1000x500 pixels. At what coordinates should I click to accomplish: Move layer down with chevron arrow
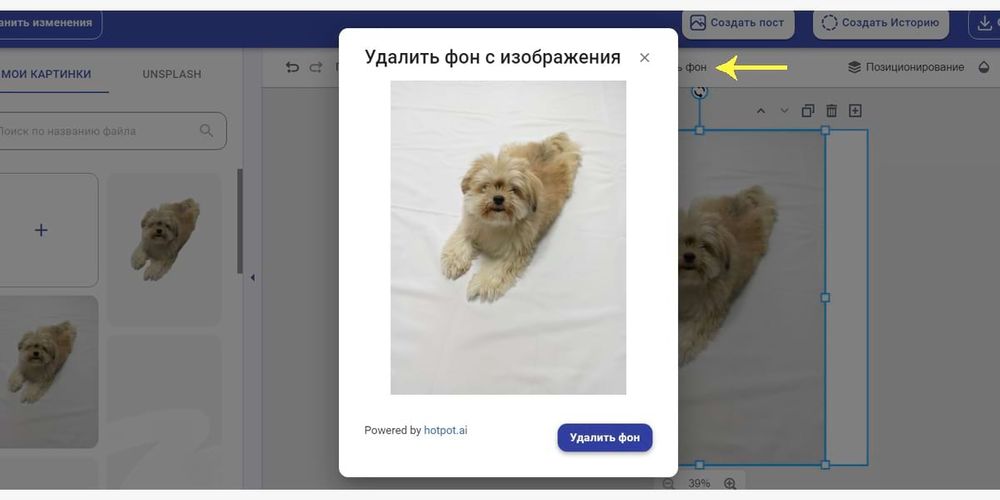784,111
